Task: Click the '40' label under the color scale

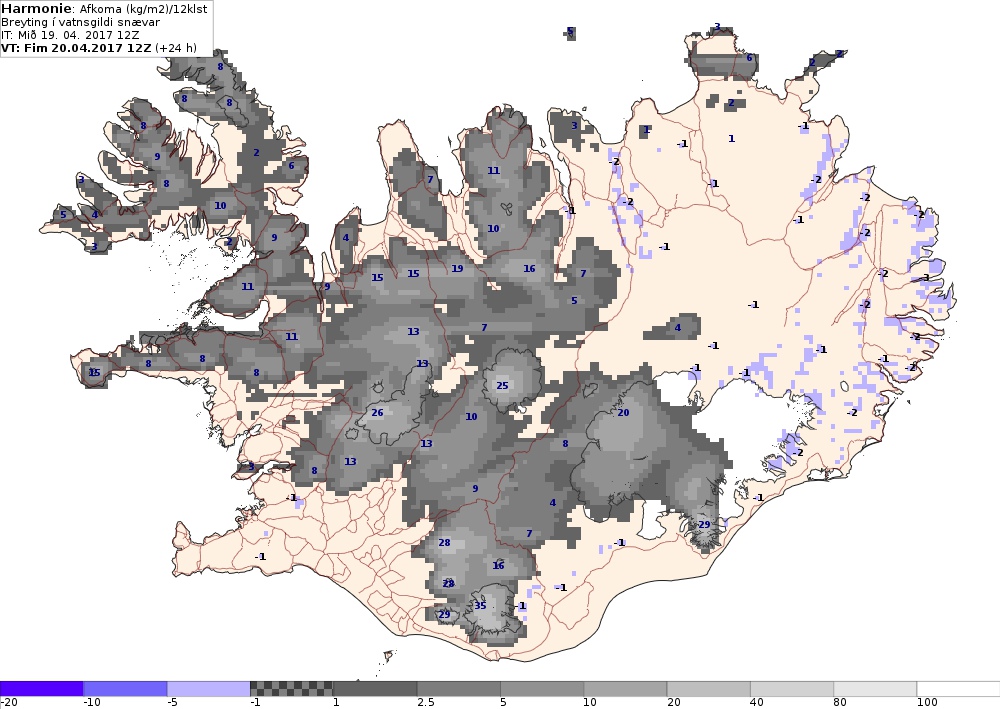Action: 758,703
